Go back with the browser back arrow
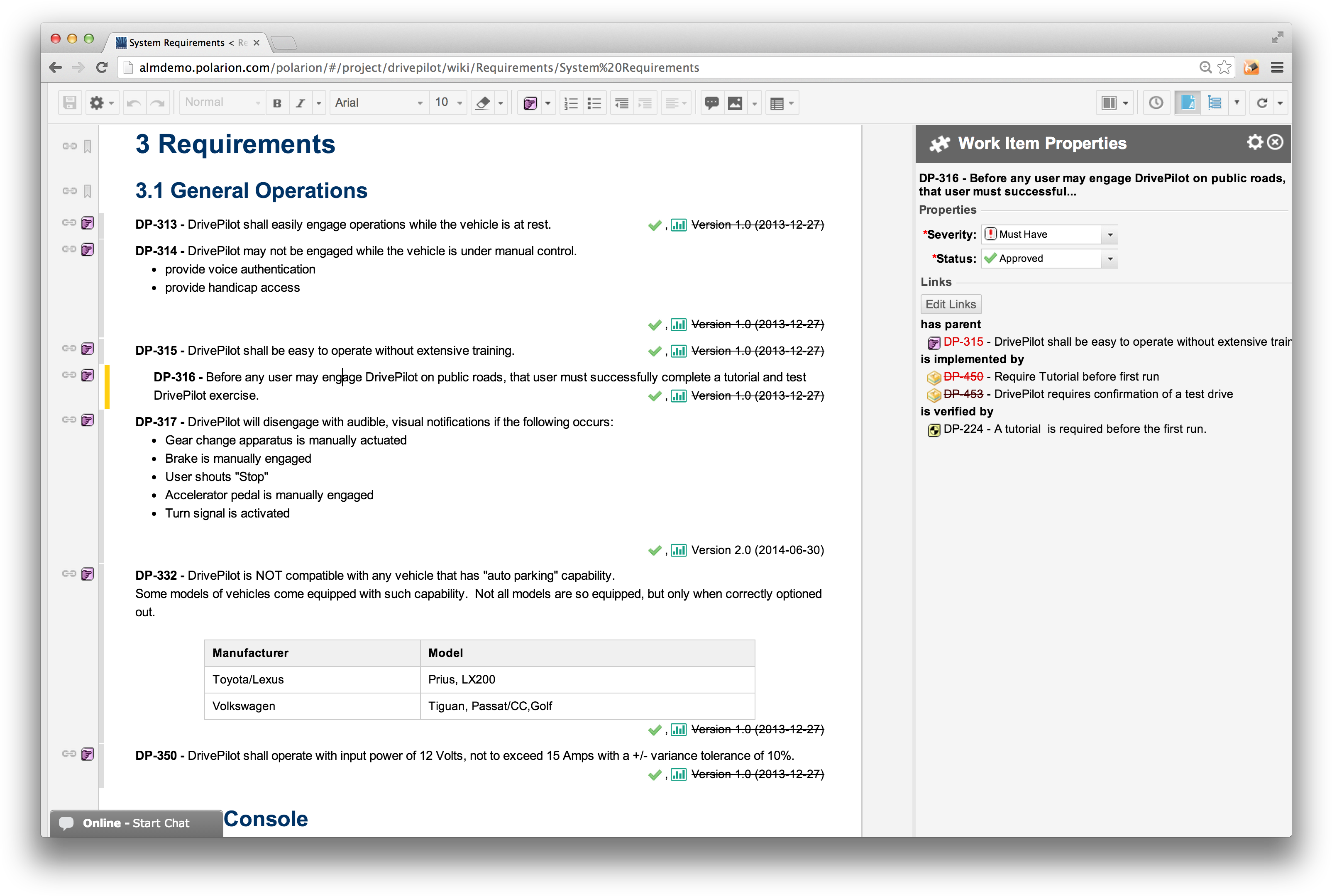The height and width of the screenshot is (896, 1332). coord(56,67)
